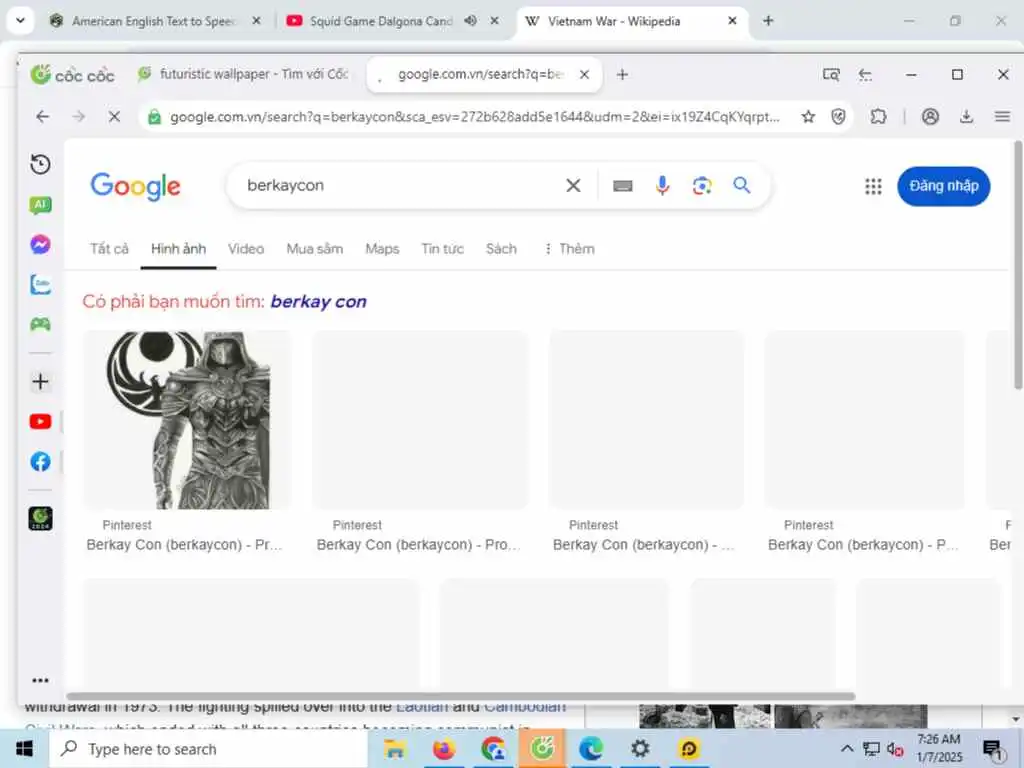Screen dimensions: 1024x768
Task: Select Tin tức search filter
Action: pos(442,249)
